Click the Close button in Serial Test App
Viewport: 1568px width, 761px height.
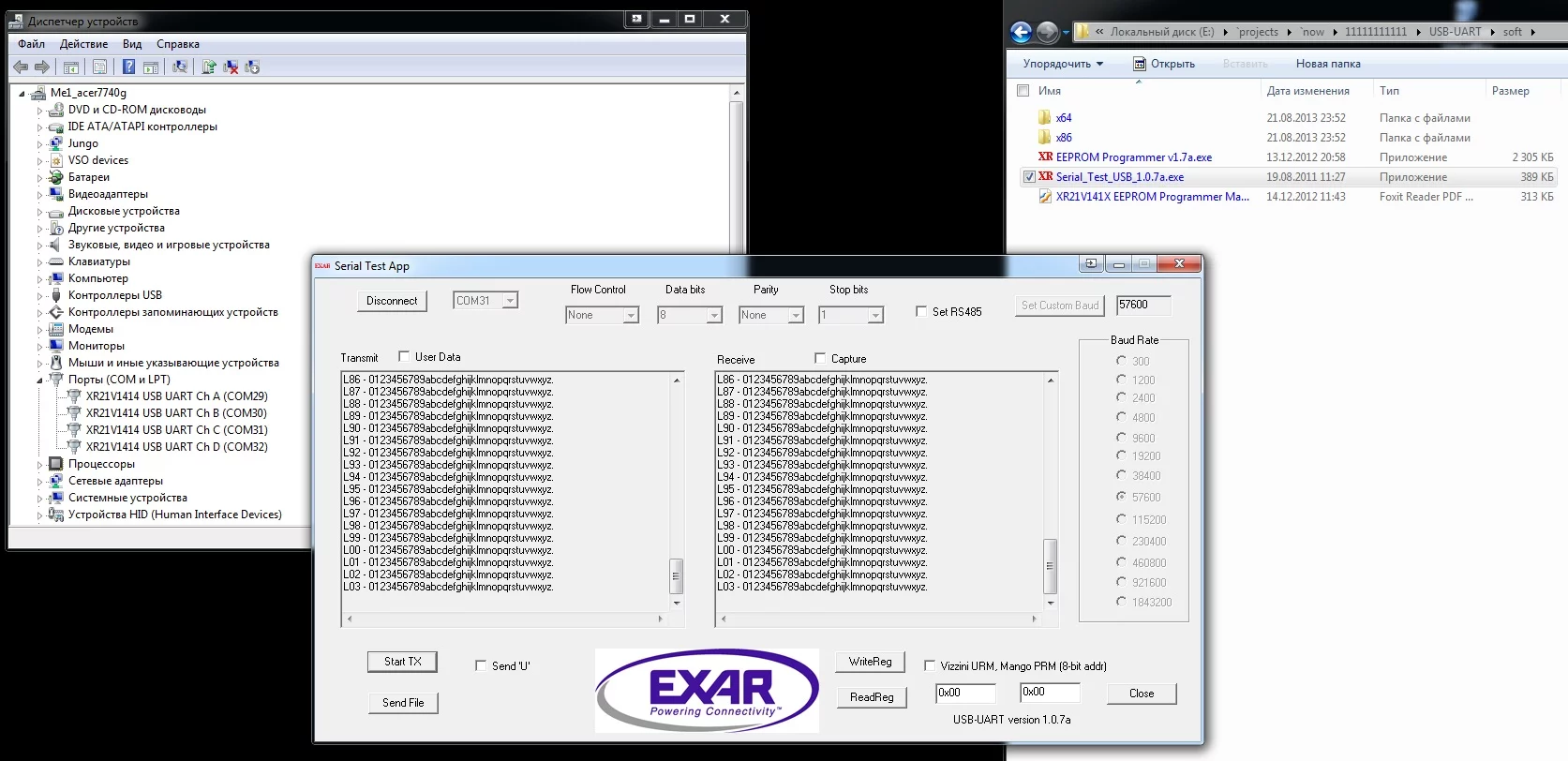[1142, 694]
